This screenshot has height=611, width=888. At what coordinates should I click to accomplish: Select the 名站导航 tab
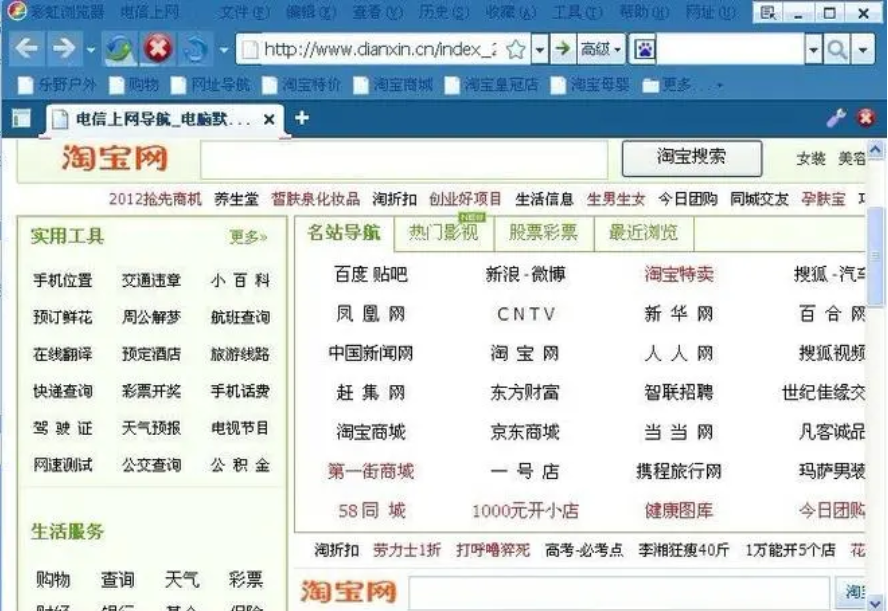(344, 233)
